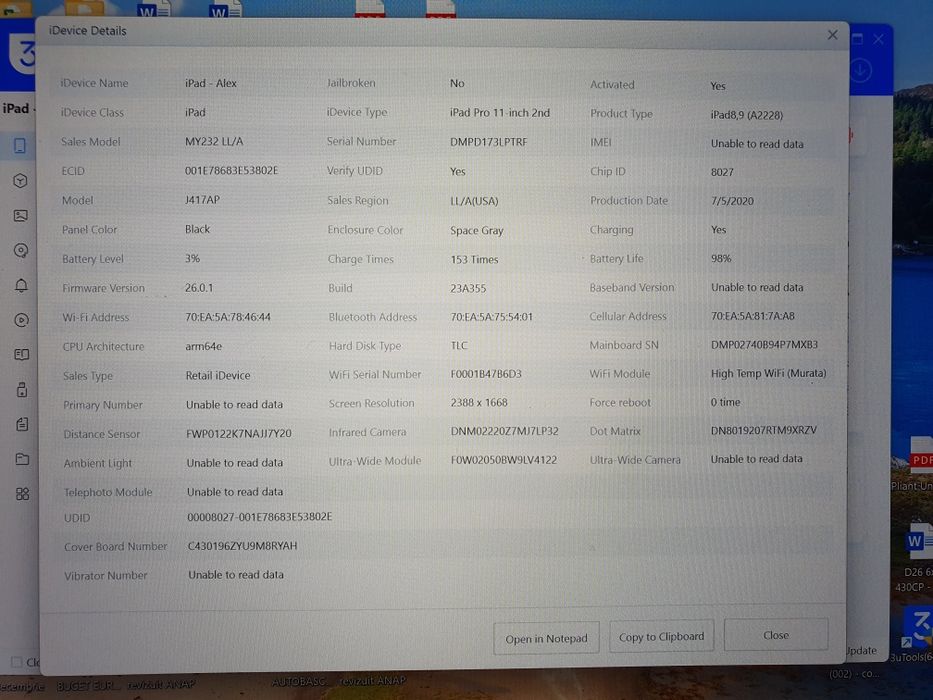Click the download arrow icon in 3uTools window
Image resolution: width=933 pixels, height=700 pixels.
[x=860, y=71]
